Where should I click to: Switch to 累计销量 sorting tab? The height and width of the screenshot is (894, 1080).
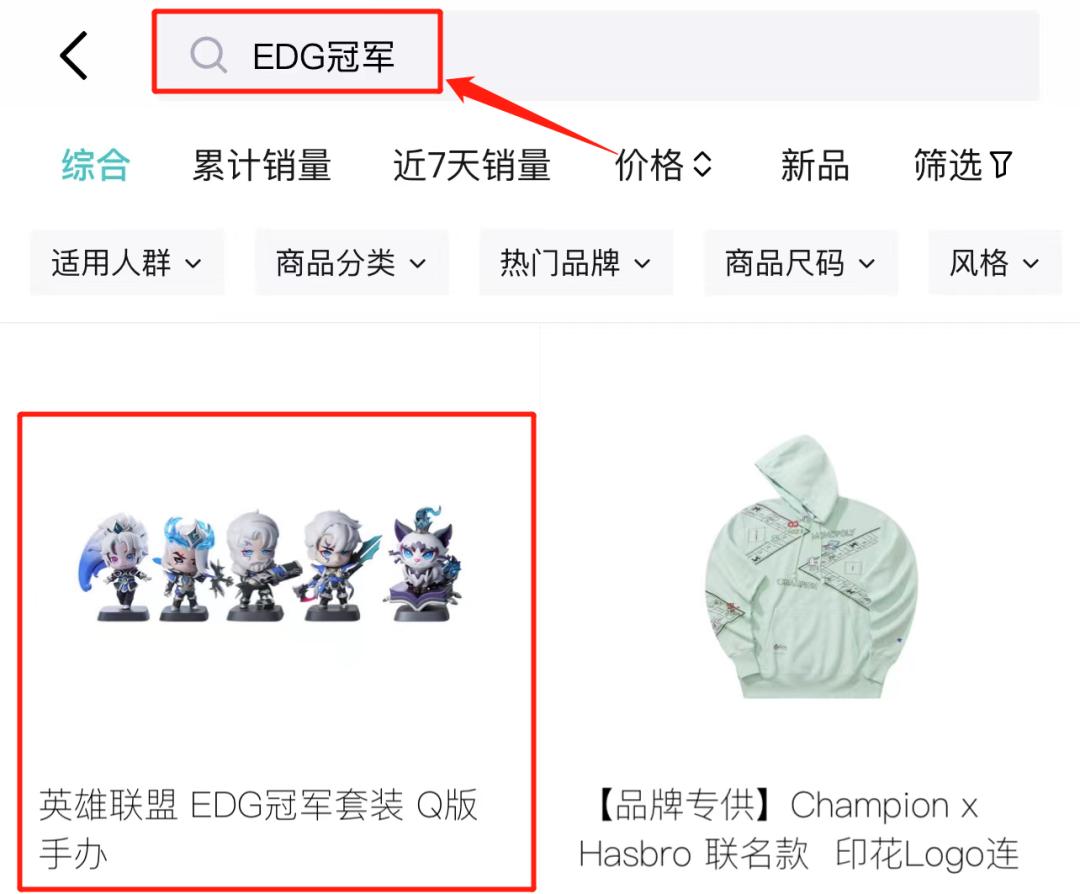point(262,165)
